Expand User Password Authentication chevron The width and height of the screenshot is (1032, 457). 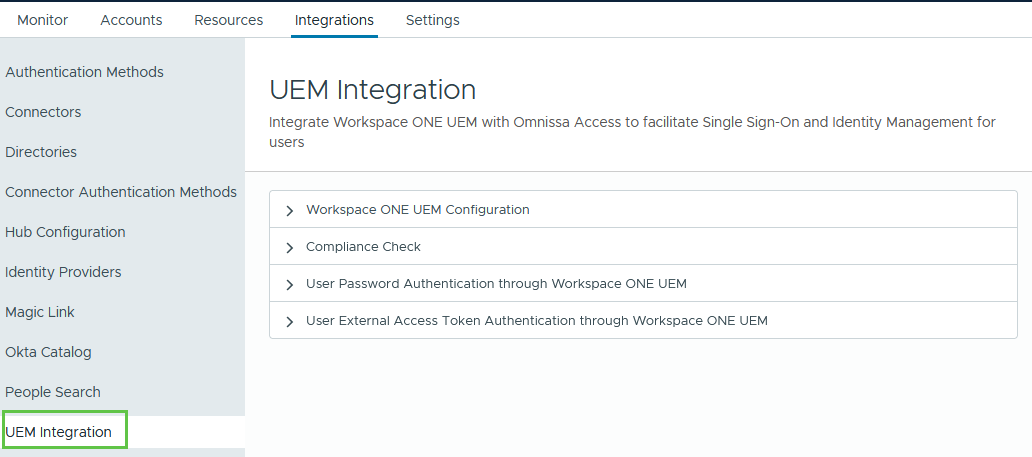click(x=290, y=284)
